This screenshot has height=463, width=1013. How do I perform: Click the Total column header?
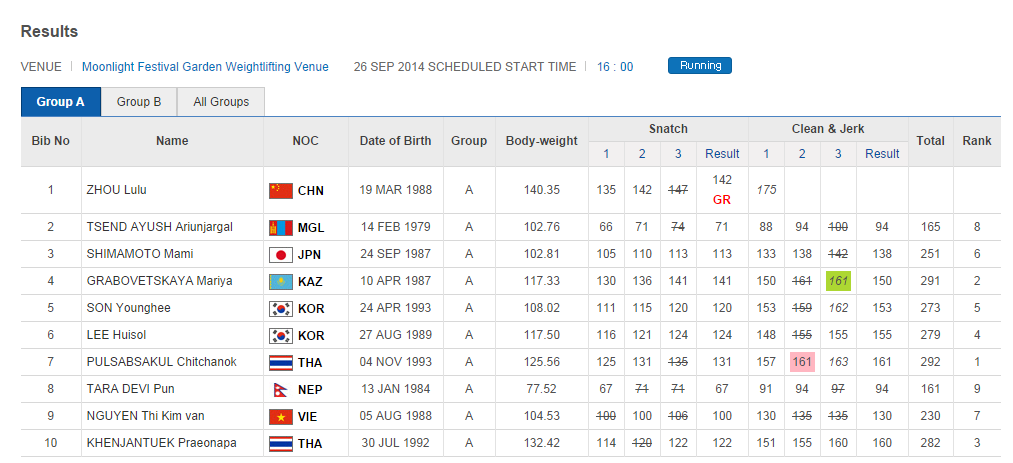(x=930, y=141)
